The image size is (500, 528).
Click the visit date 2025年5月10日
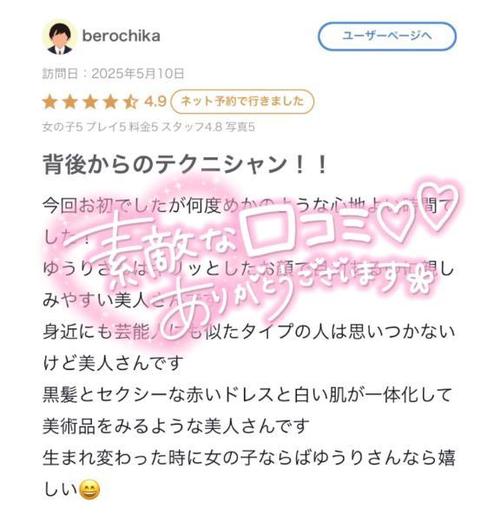pos(138,73)
